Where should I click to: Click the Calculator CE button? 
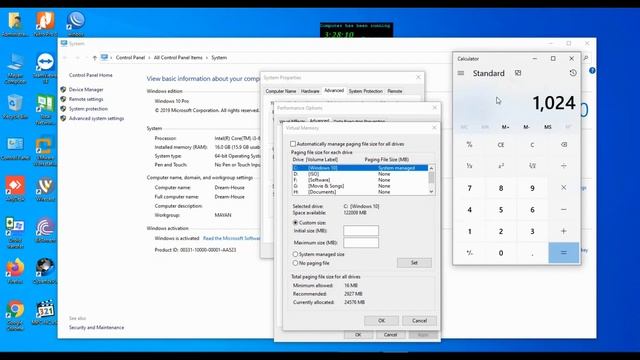[x=501, y=144]
